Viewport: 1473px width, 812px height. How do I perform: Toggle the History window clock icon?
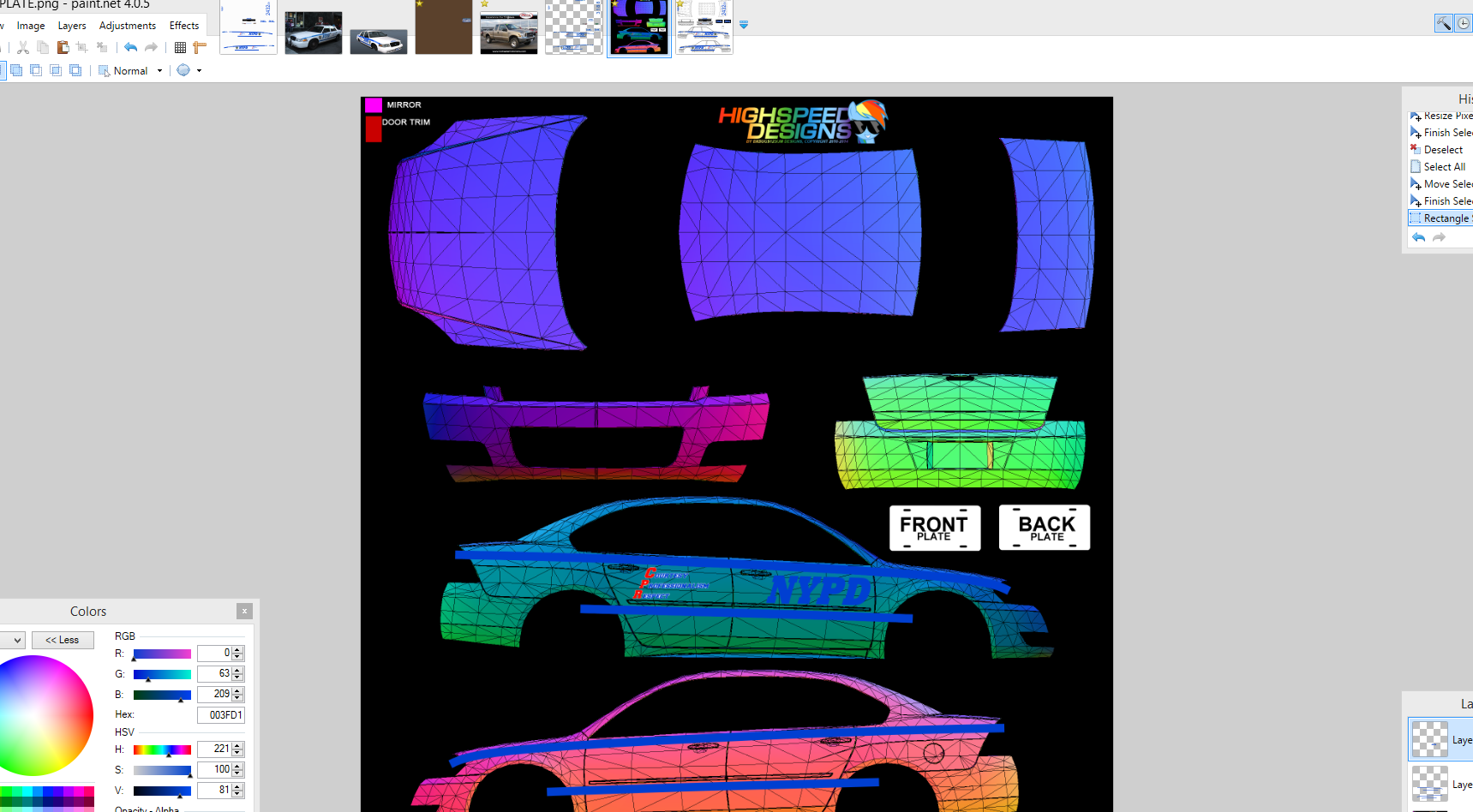1464,23
